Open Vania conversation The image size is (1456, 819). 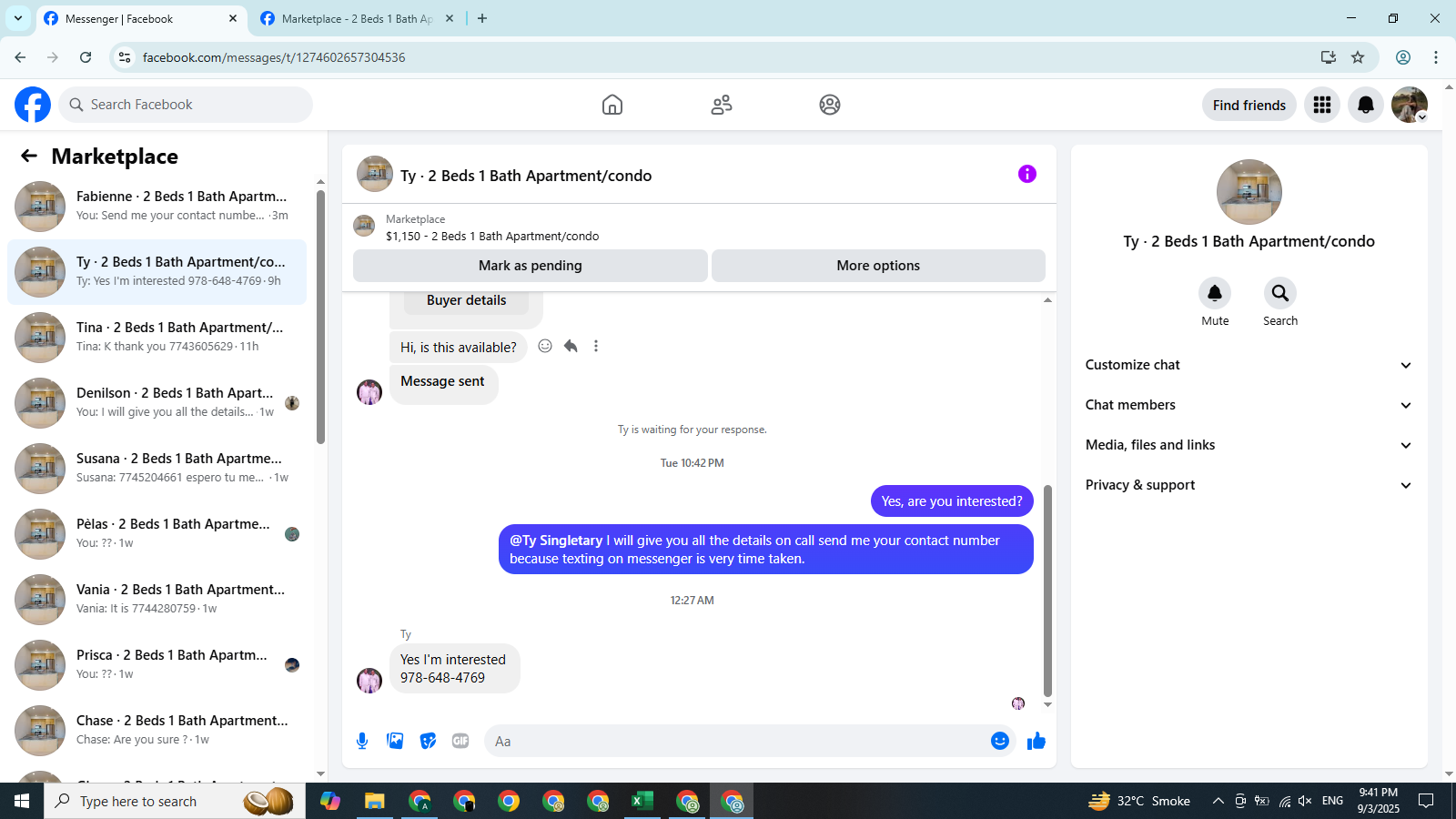(x=157, y=600)
